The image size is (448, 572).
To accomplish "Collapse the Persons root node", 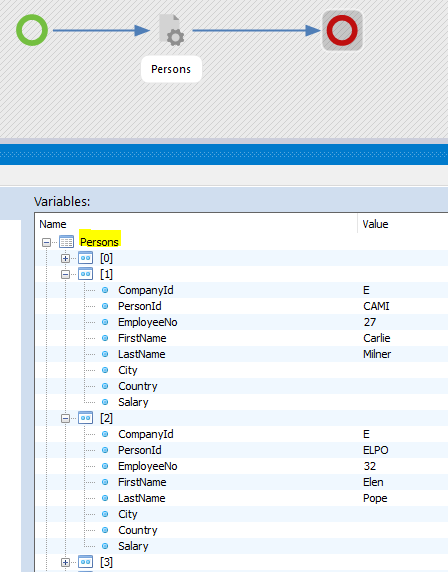I will click(x=46, y=242).
